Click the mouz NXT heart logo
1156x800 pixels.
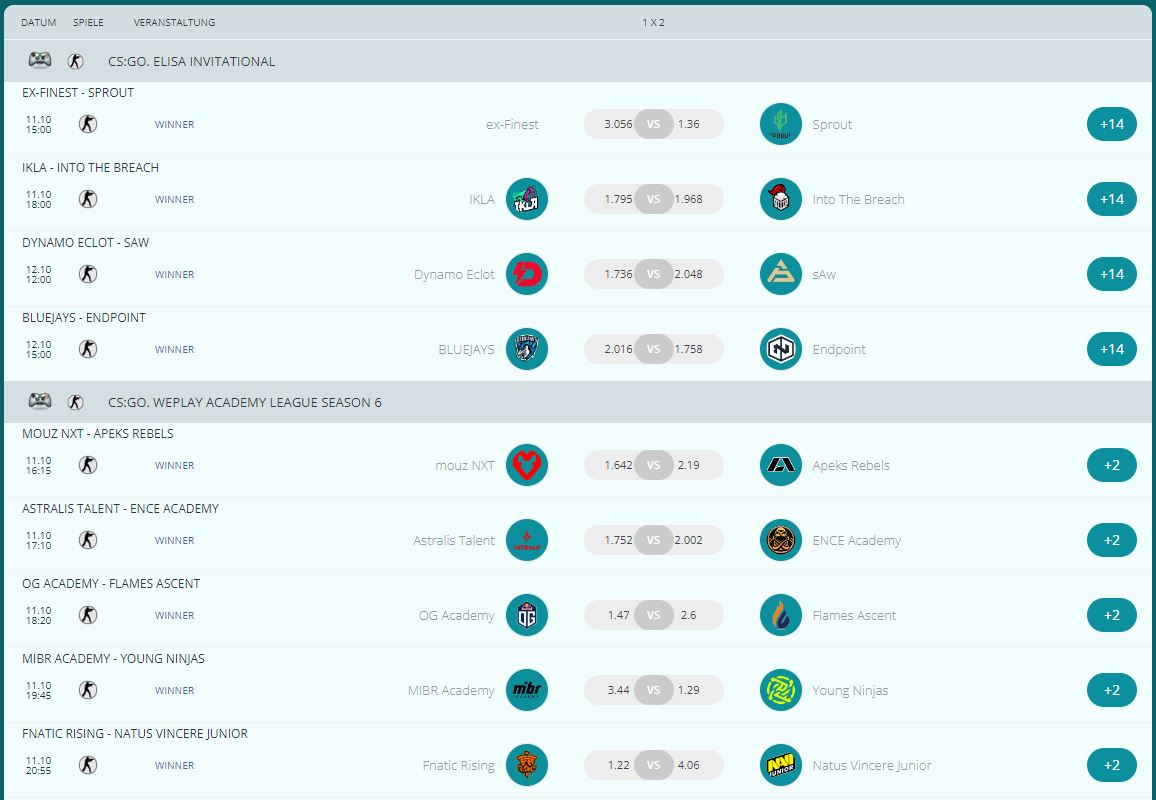coord(527,465)
